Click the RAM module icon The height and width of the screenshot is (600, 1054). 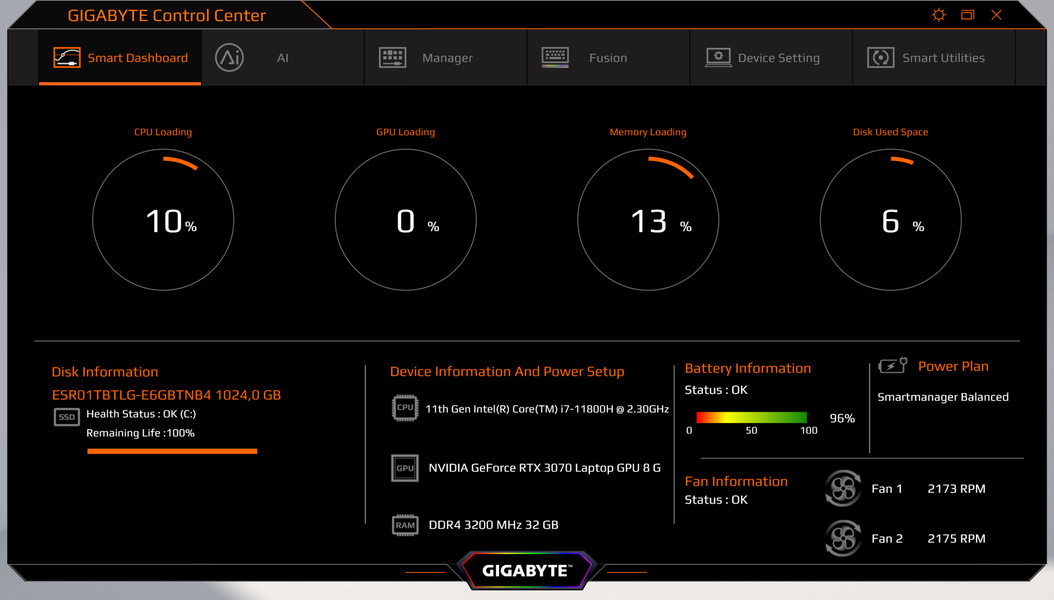tap(405, 525)
